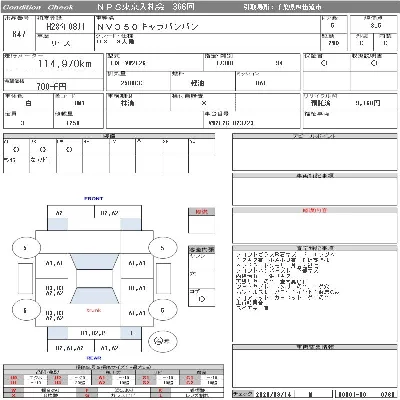Click the 114,970km mileage reading
The width and height of the screenshot is (400, 400).
pos(65,64)
